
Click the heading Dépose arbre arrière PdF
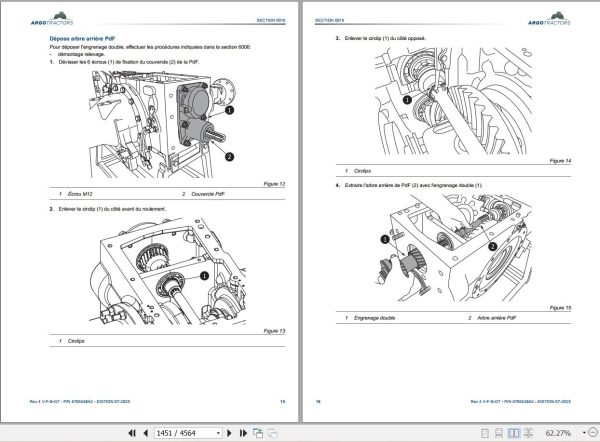[82, 39]
